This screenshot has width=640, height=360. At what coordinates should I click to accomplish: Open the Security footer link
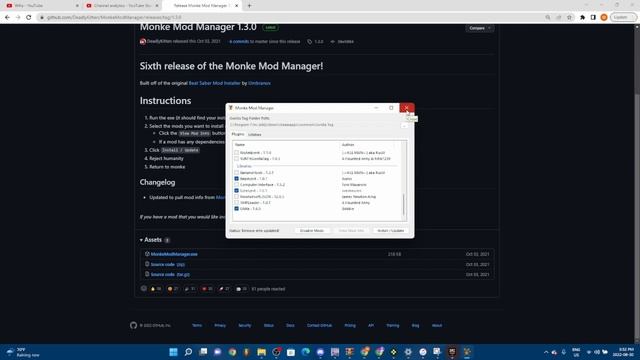tap(245, 326)
